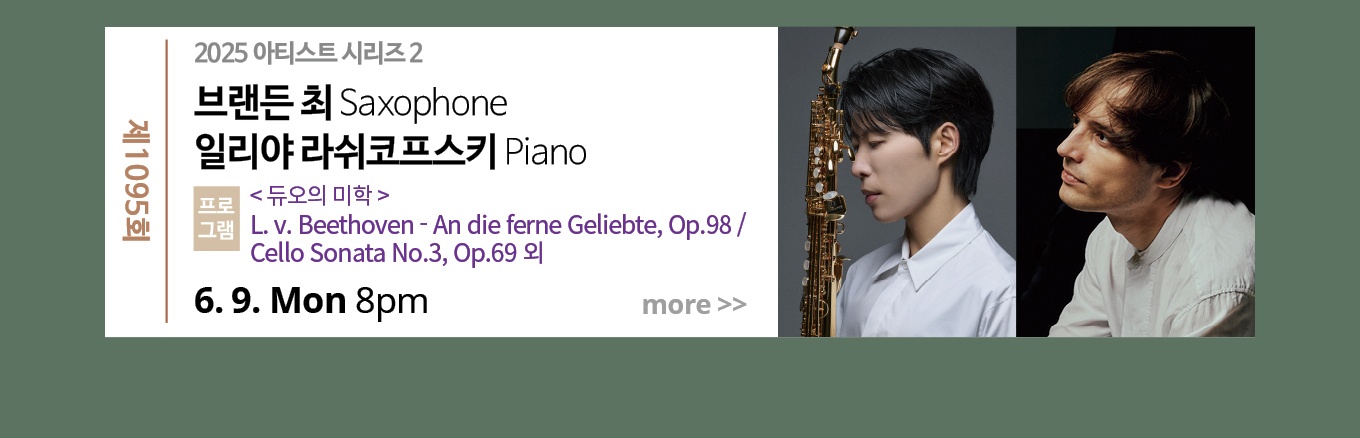Viewport: 1360px width, 438px height.
Task: Select the '프로그램' beige badge
Action: point(215,218)
